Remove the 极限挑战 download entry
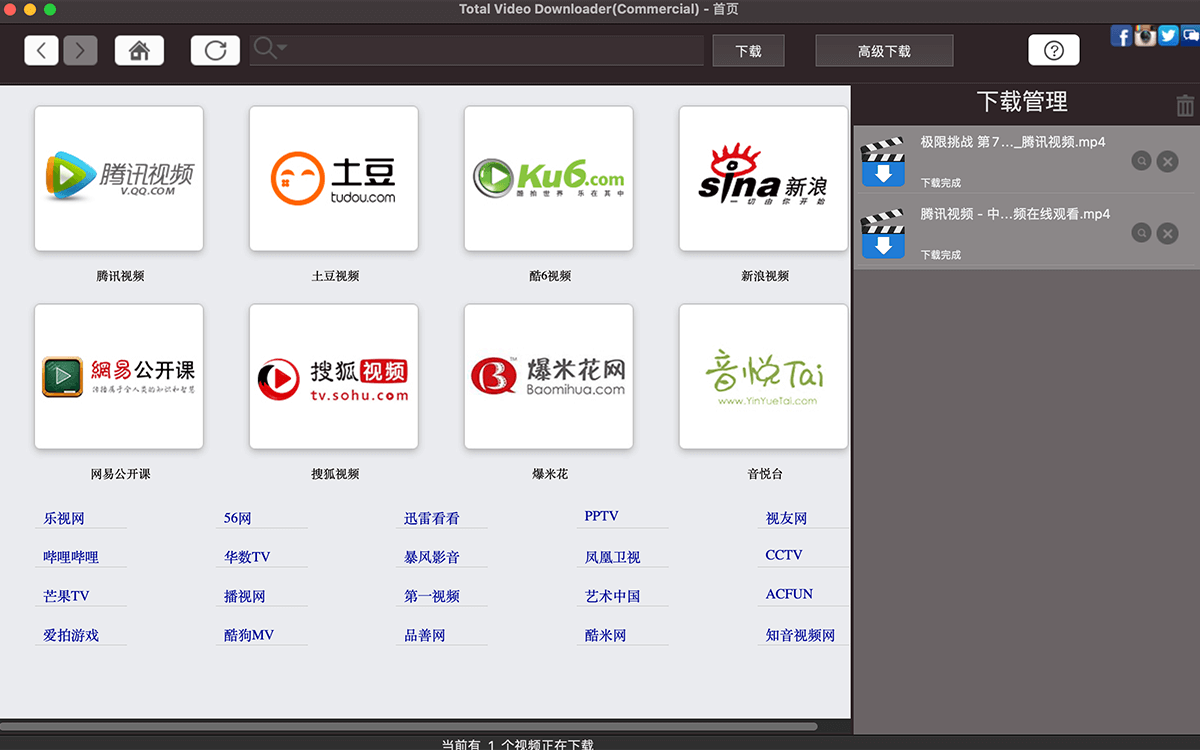The image size is (1200, 750). tap(1167, 161)
